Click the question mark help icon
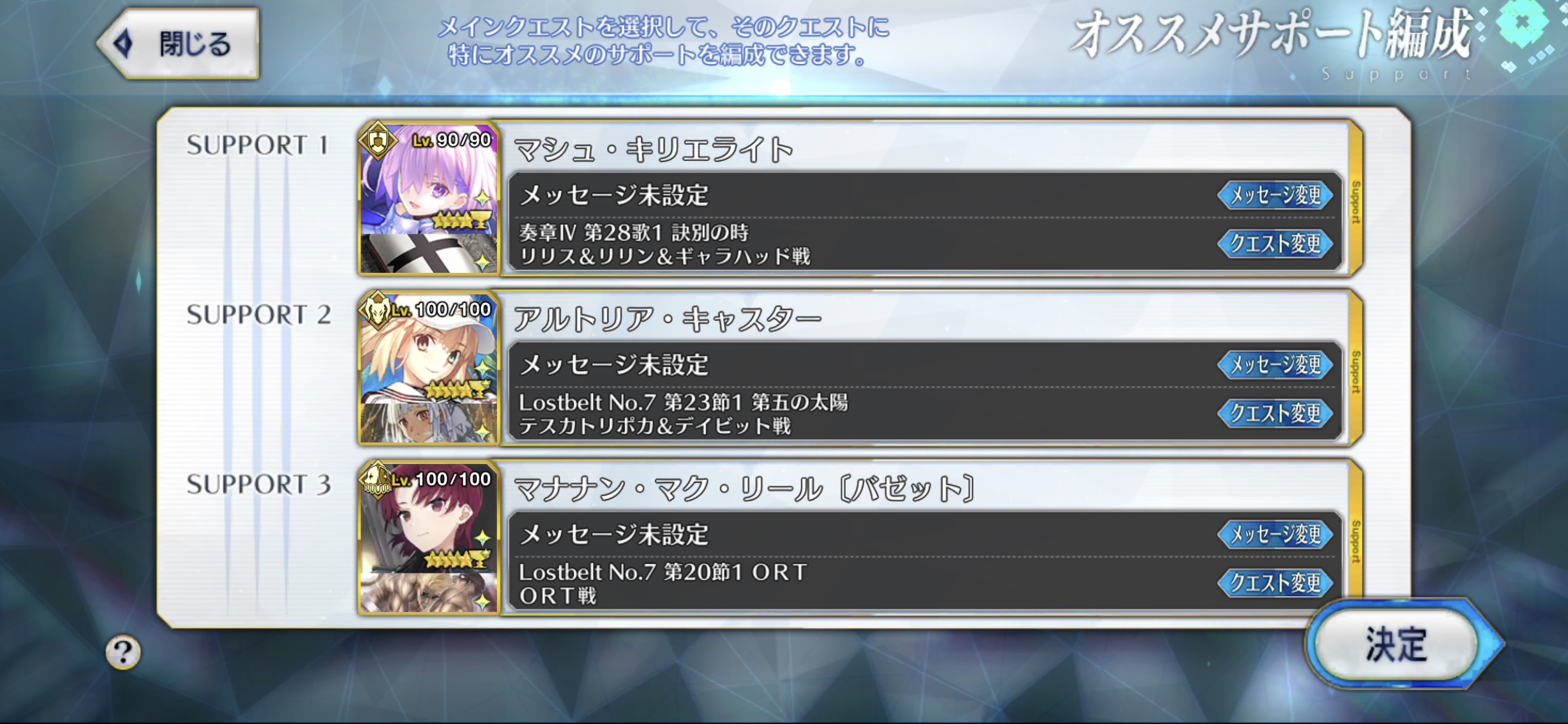Screen dimensions: 1568x724 pos(123,652)
